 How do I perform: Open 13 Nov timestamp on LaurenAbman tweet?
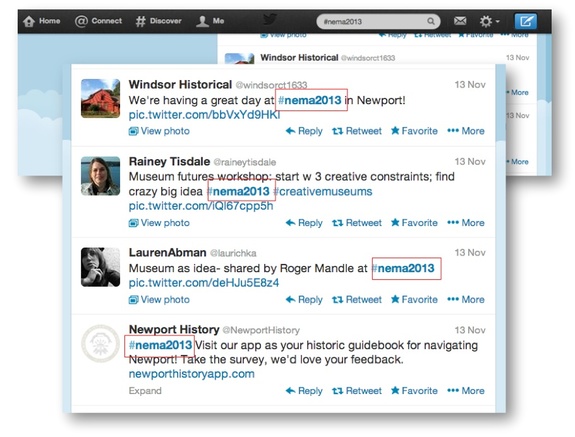coord(470,253)
